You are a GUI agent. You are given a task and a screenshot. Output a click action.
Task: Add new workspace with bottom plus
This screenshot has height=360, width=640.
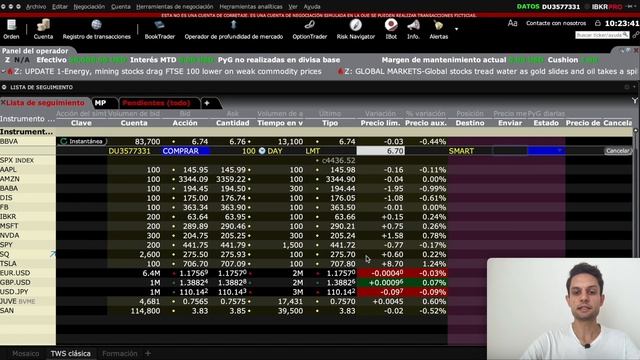(148, 353)
